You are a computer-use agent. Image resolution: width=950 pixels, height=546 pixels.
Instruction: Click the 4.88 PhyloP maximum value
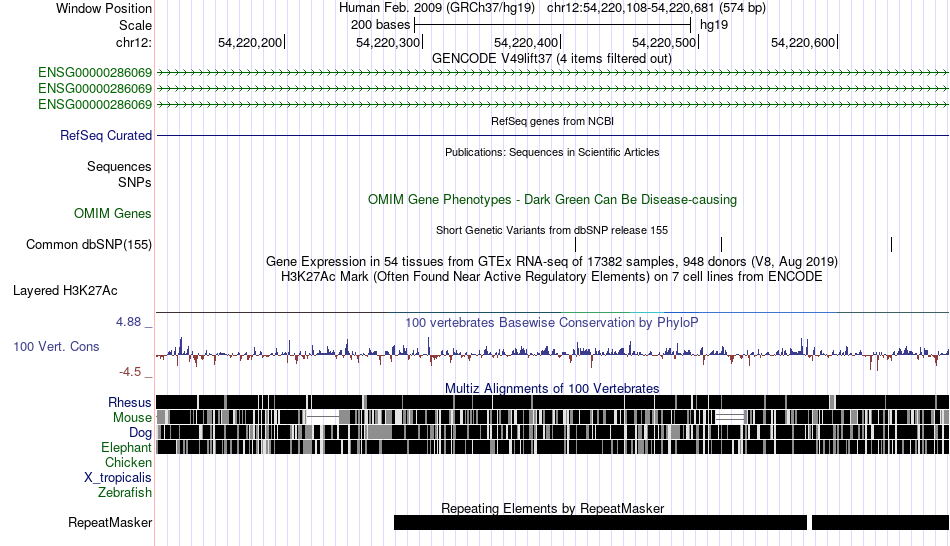(x=128, y=322)
